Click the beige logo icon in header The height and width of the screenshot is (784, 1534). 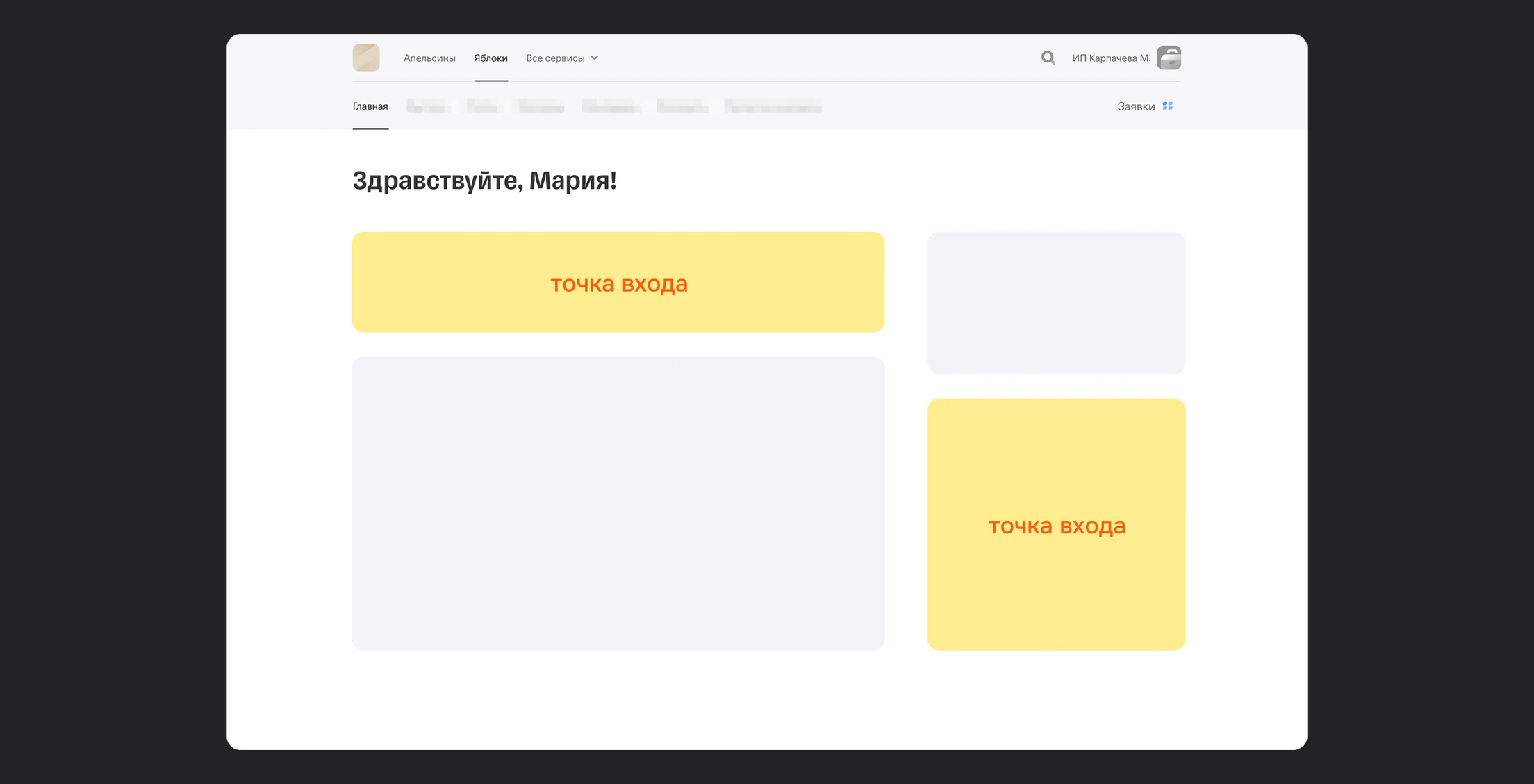(366, 58)
